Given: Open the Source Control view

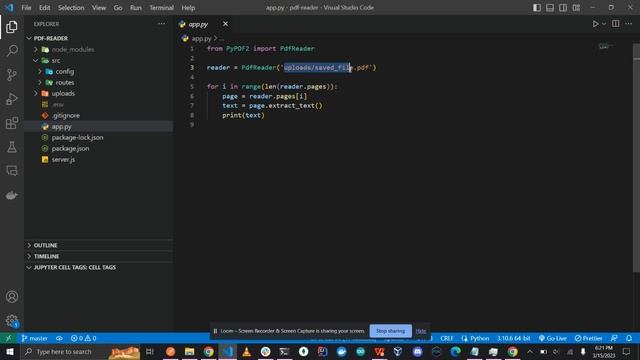Looking at the screenshot, I should (12, 75).
